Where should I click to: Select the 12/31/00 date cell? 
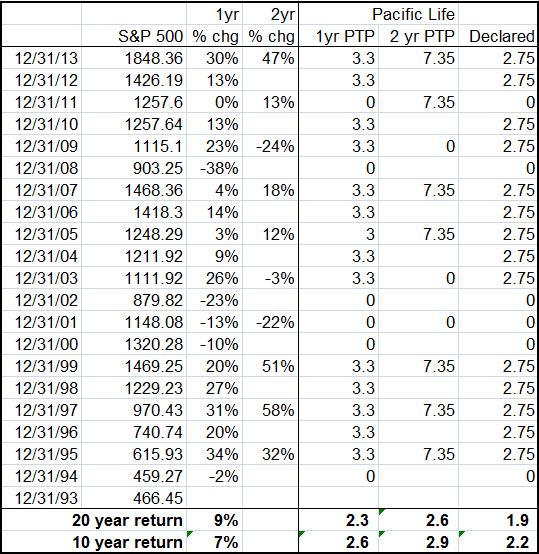point(42,344)
